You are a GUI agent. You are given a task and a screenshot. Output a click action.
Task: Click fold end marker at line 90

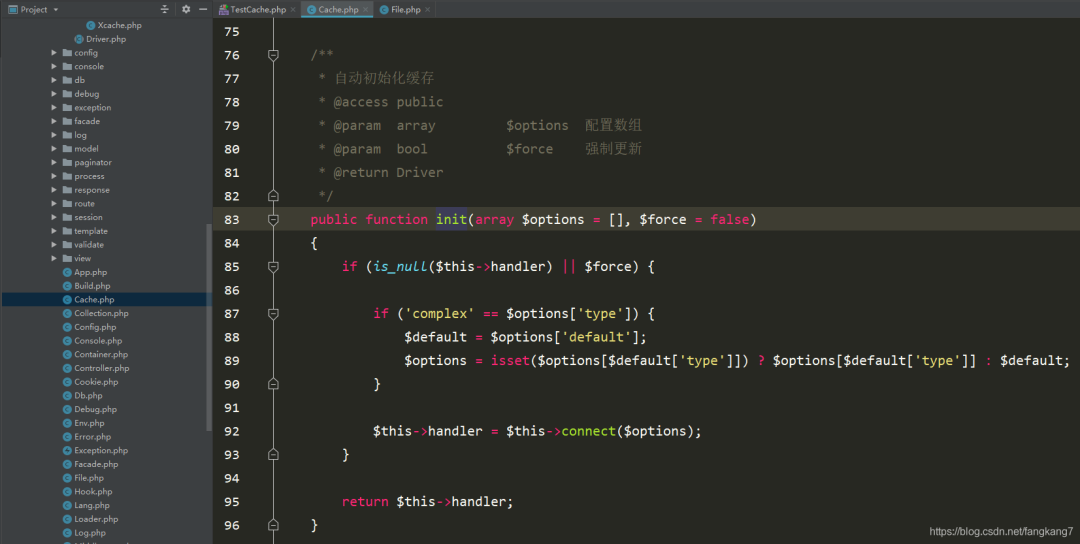pos(273,384)
